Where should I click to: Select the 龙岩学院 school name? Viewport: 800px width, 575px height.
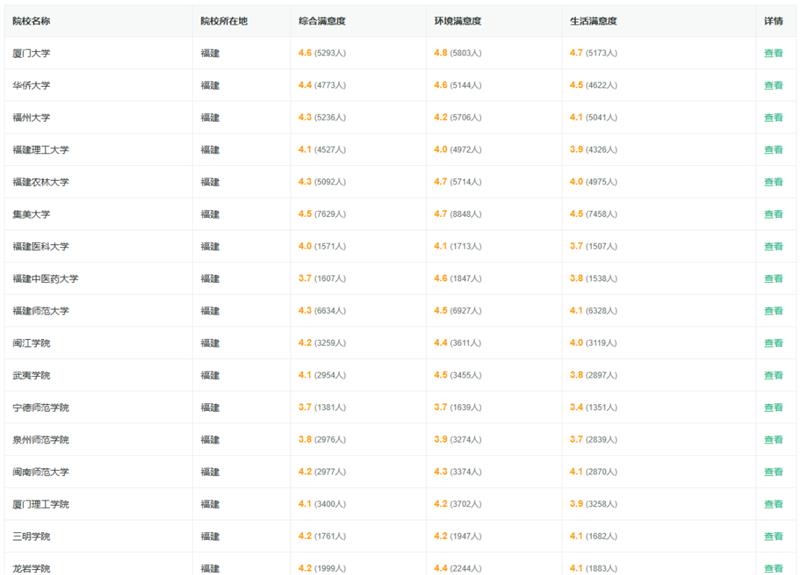31,568
